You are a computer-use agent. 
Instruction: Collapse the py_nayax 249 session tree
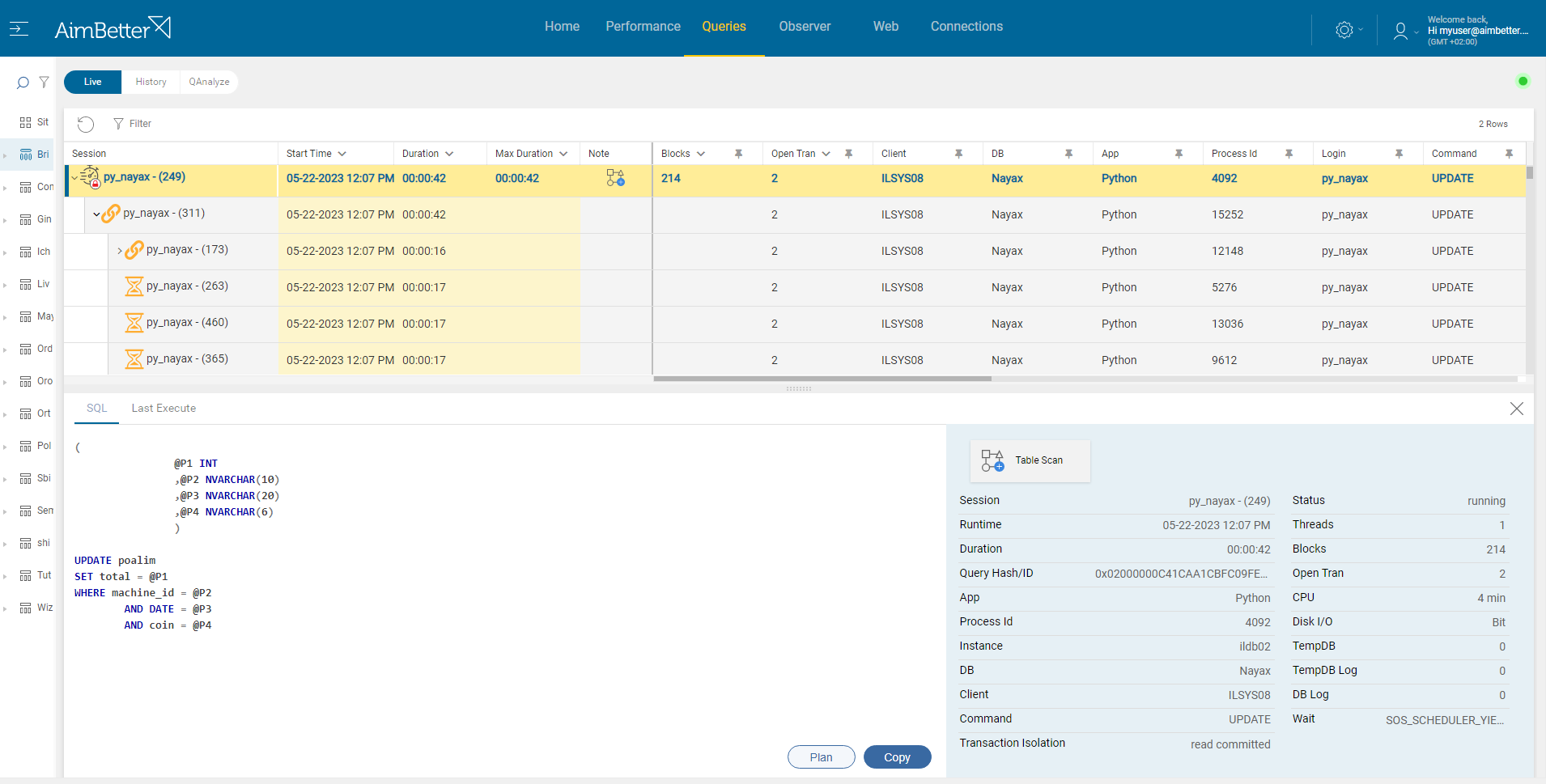(74, 178)
